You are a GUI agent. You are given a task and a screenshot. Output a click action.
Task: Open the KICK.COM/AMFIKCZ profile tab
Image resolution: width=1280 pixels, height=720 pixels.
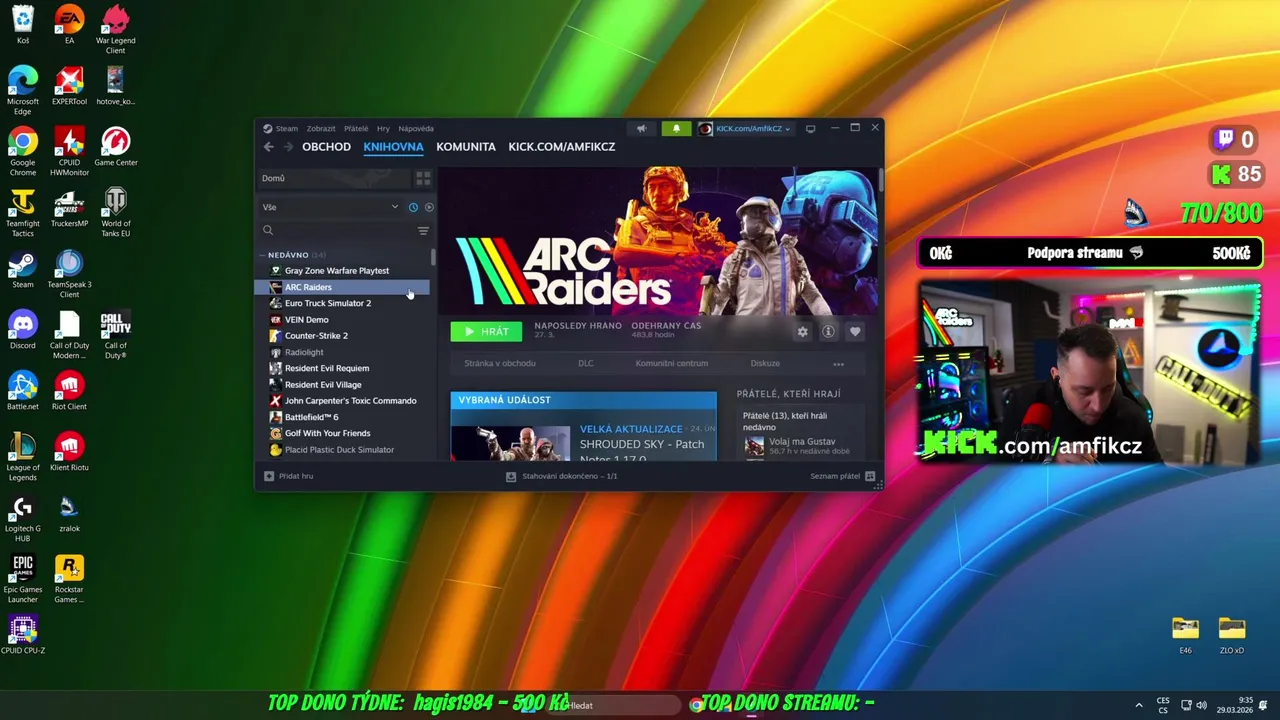click(562, 147)
